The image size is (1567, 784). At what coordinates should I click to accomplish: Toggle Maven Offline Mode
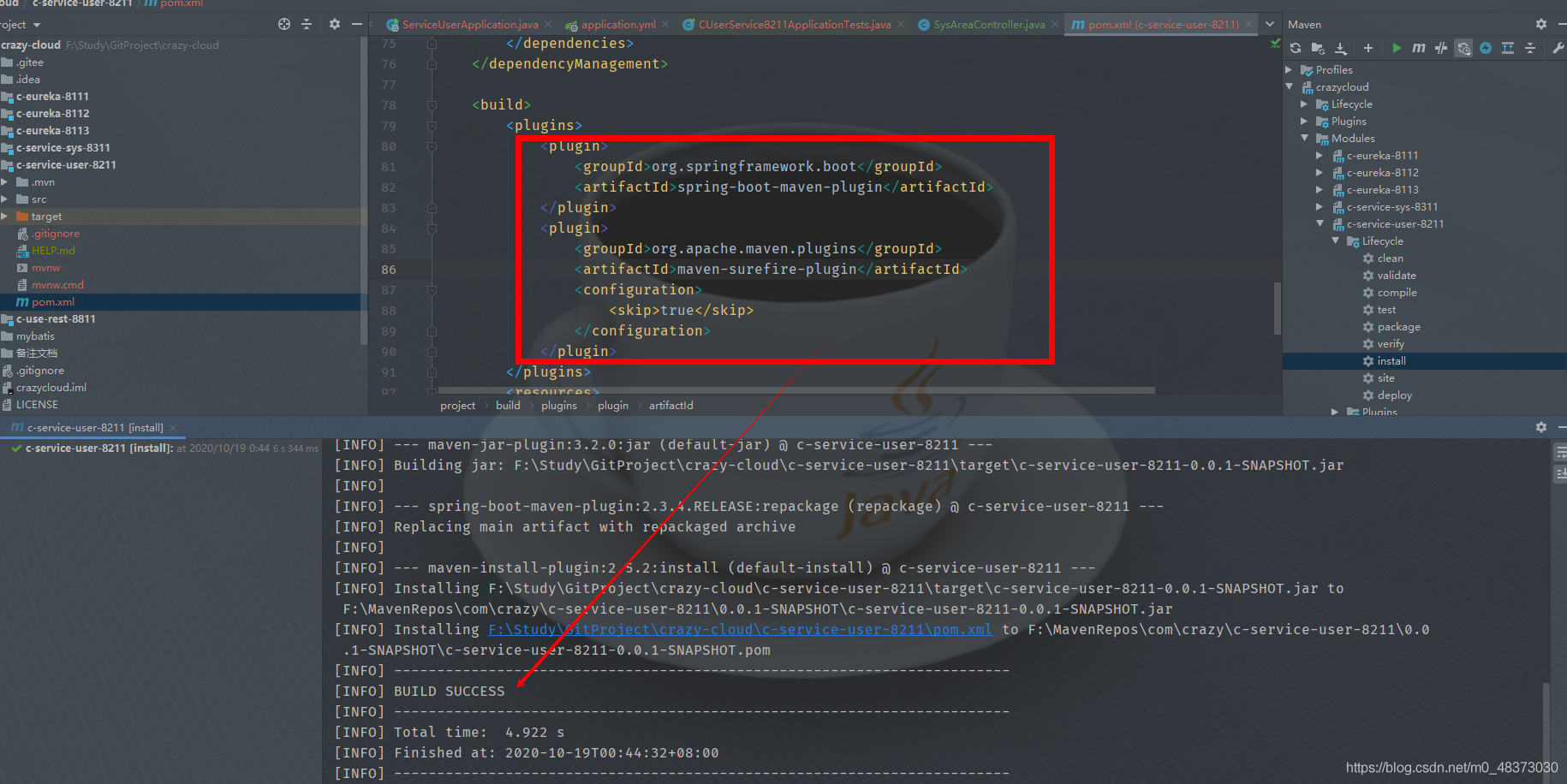pos(1441,48)
